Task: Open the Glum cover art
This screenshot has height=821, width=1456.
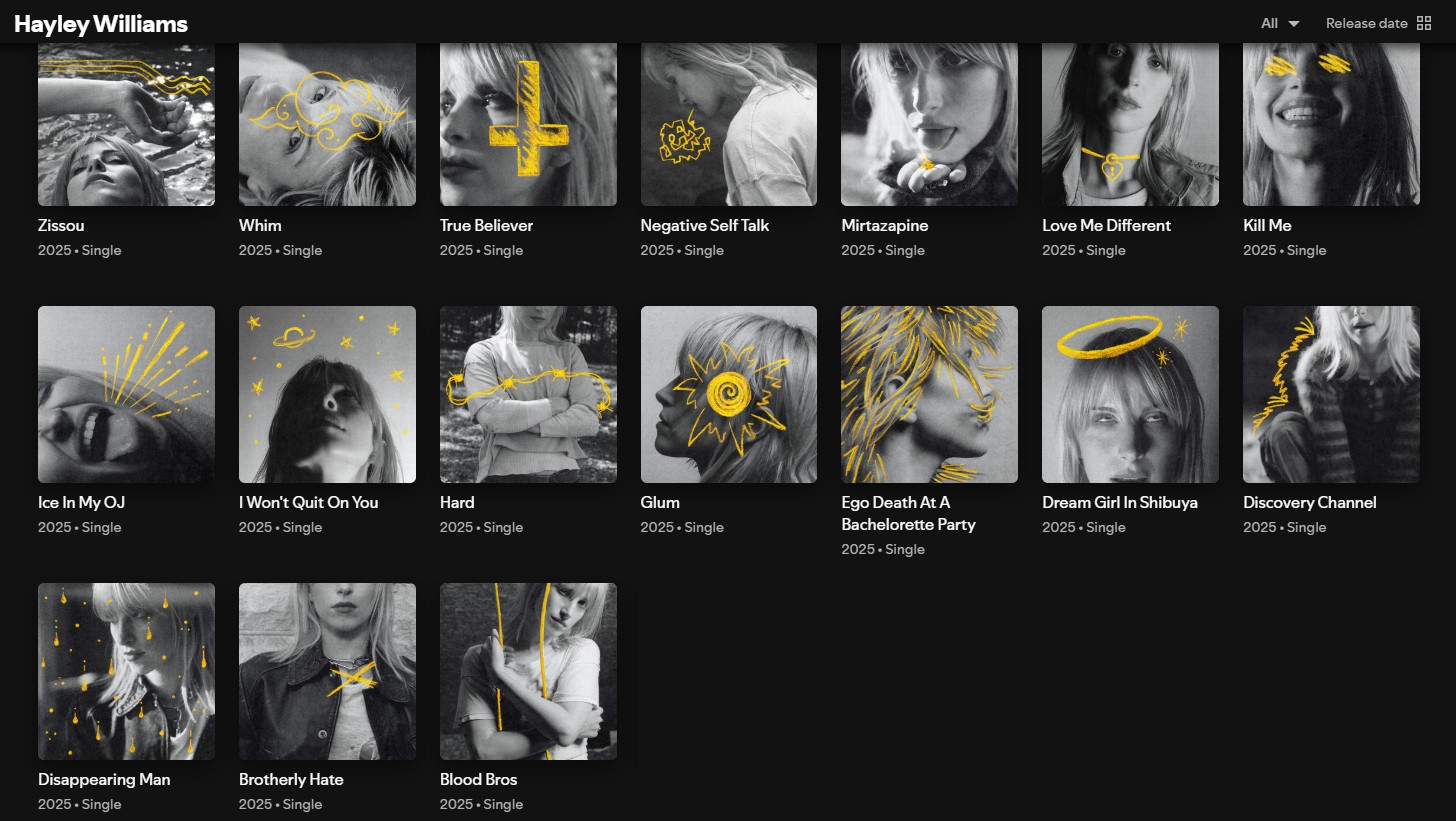Action: 729,394
